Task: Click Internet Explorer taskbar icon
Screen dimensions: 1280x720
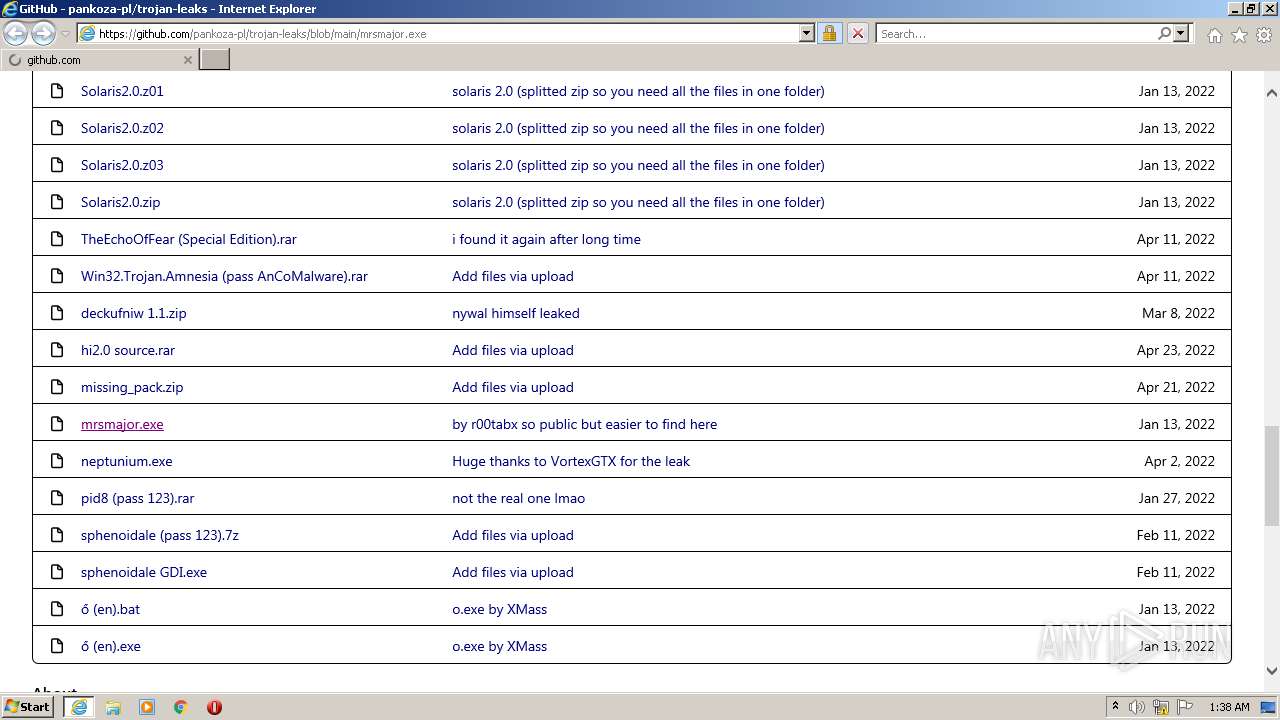Action: tap(79, 707)
